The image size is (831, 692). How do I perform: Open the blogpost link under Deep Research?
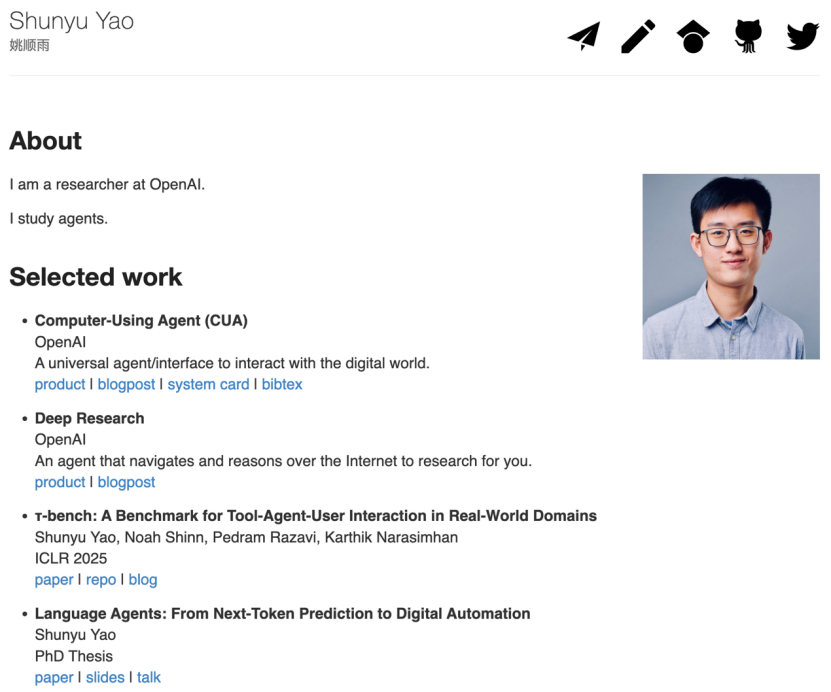[x=126, y=482]
